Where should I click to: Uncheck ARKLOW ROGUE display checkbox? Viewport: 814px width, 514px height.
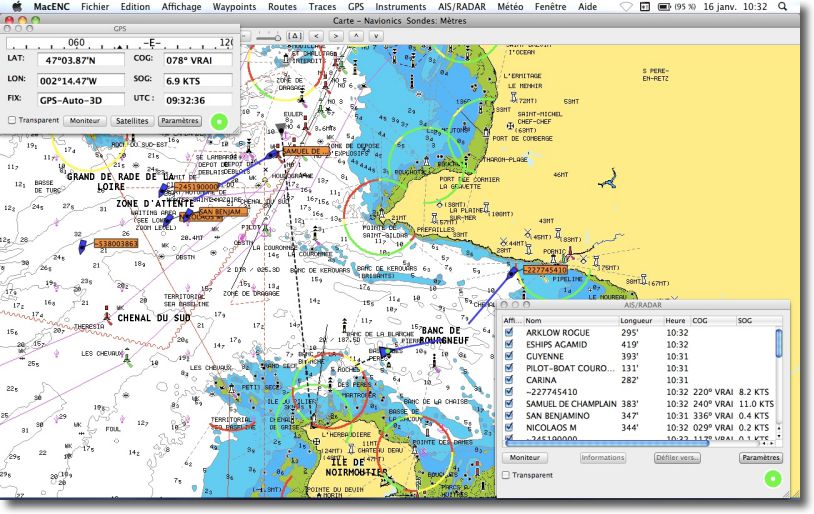point(509,332)
